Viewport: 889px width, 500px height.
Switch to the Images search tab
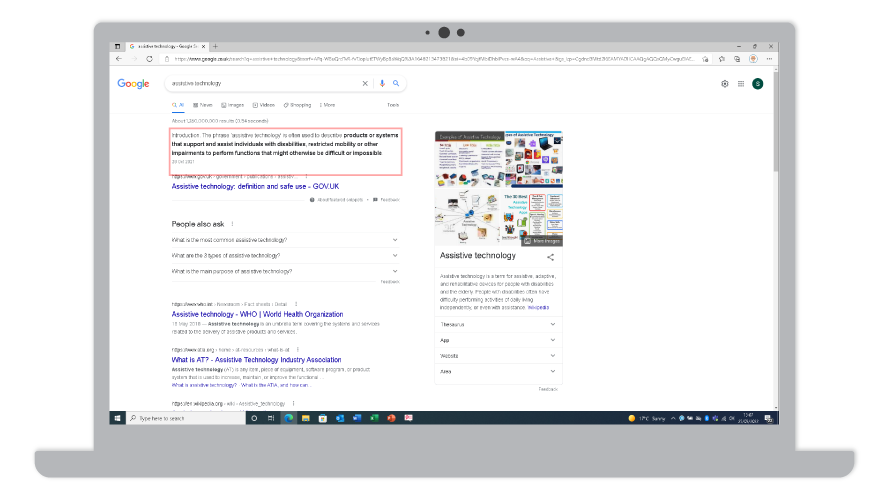click(234, 105)
